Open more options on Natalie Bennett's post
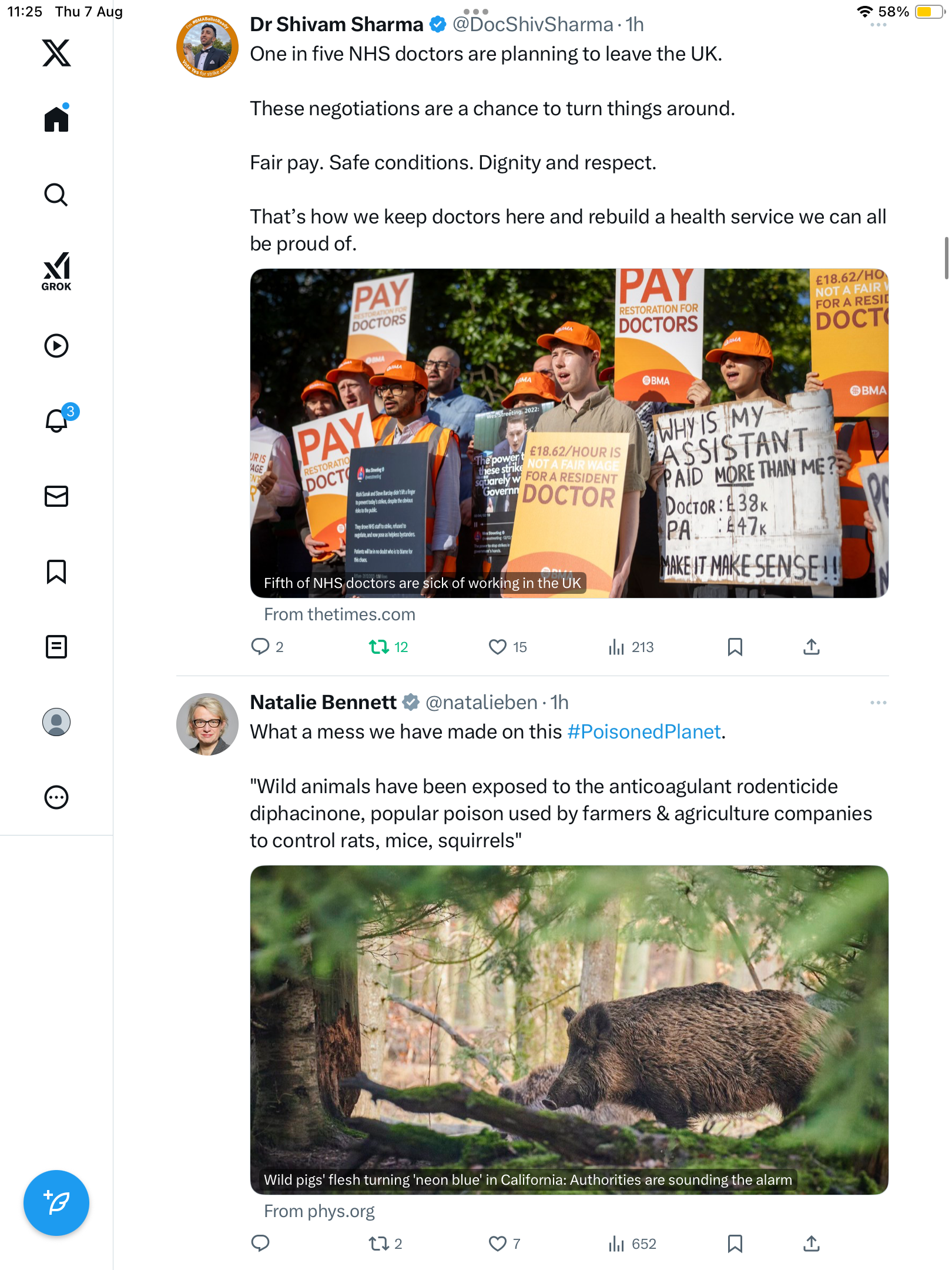952x1270 pixels. (878, 703)
